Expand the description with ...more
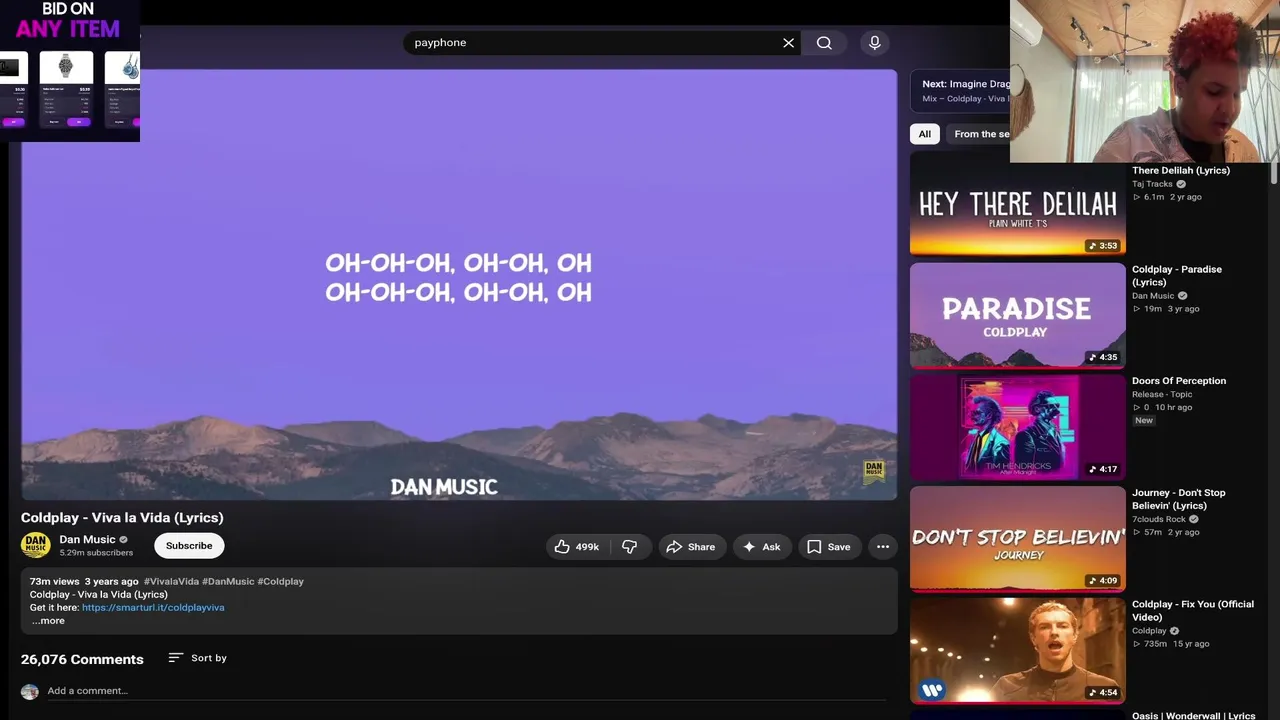The image size is (1280, 720). [x=48, y=621]
